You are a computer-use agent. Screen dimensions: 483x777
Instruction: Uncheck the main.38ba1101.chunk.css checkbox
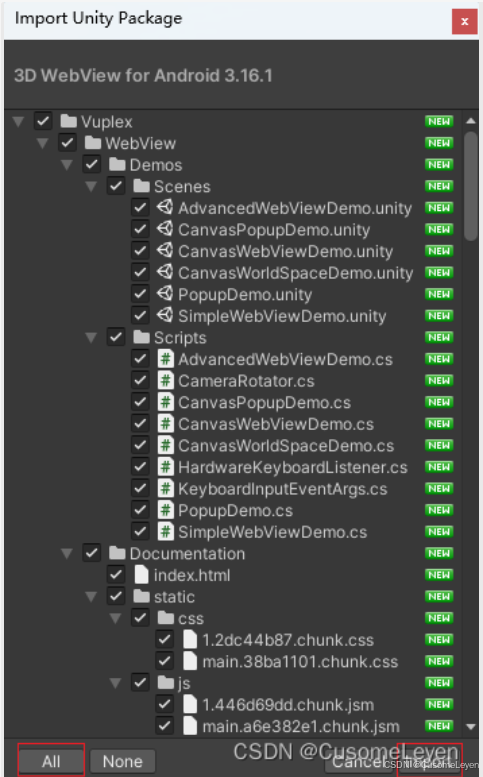(x=164, y=661)
